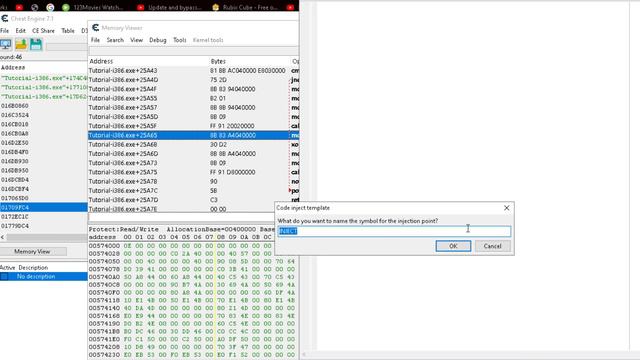This screenshot has height=360, width=640.
Task: Open the Cheat Engine Table menu
Action: [x=68, y=31]
